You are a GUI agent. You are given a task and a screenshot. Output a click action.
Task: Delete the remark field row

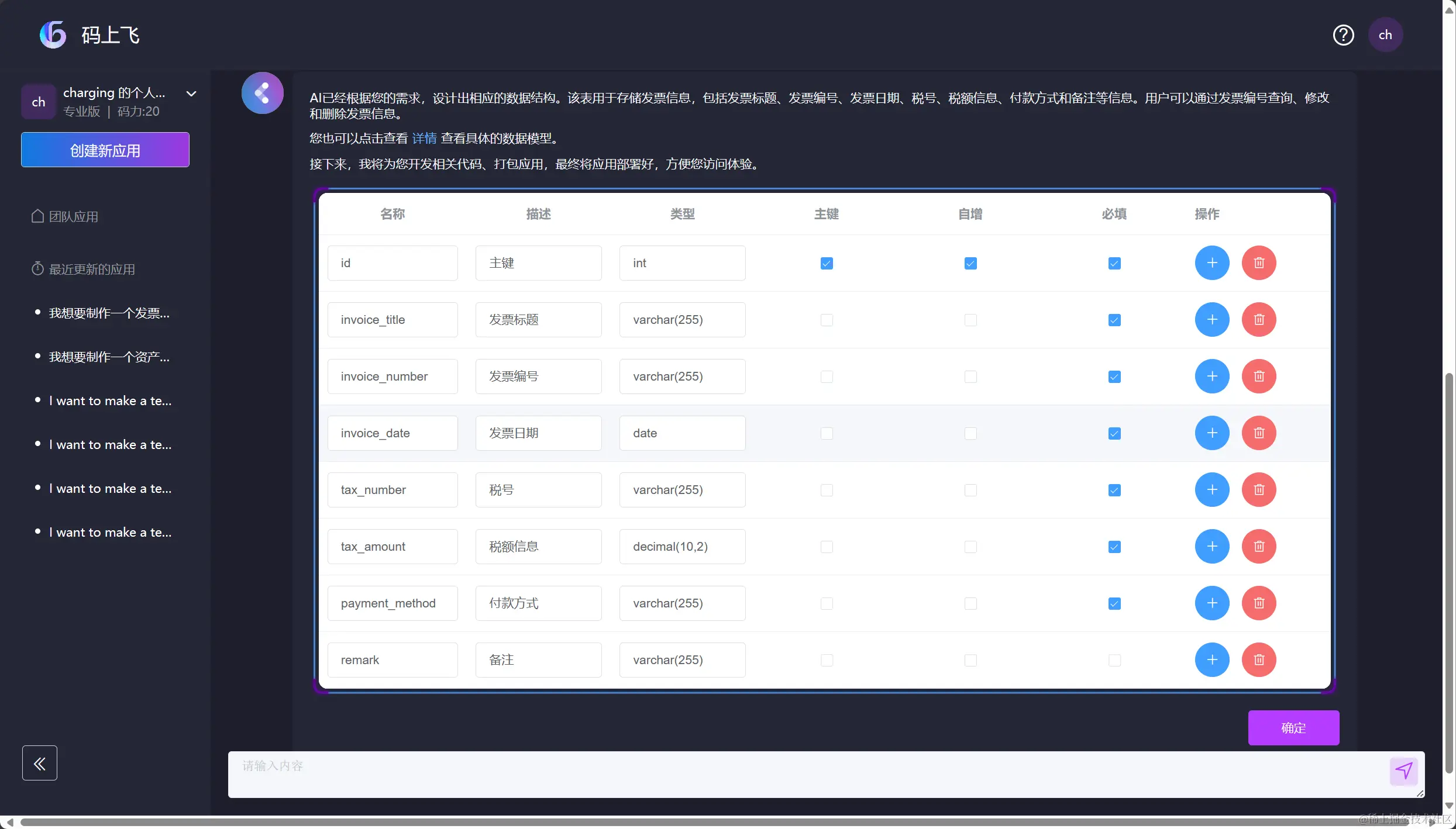click(1259, 660)
